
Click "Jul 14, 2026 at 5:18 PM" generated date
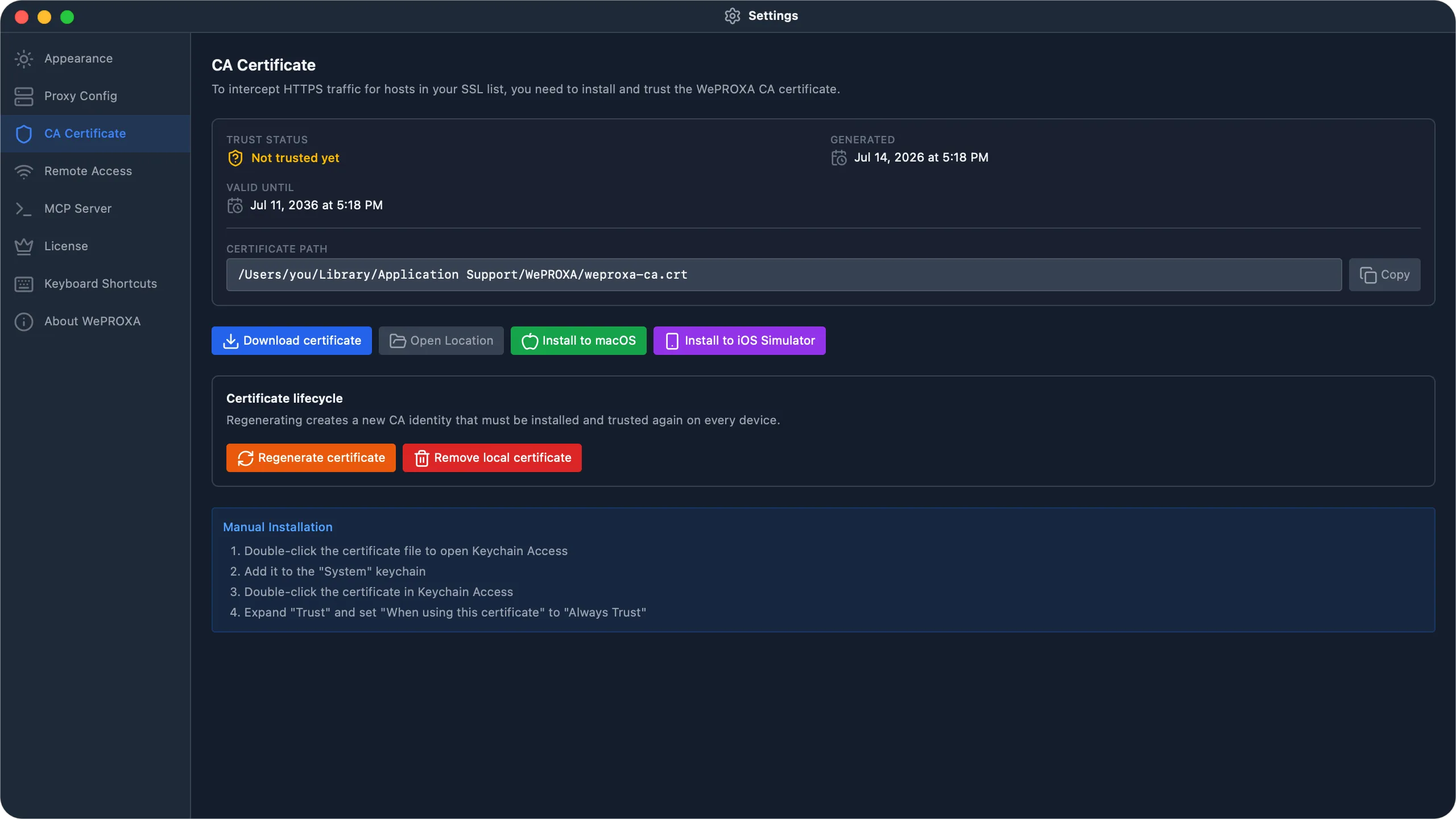921,158
